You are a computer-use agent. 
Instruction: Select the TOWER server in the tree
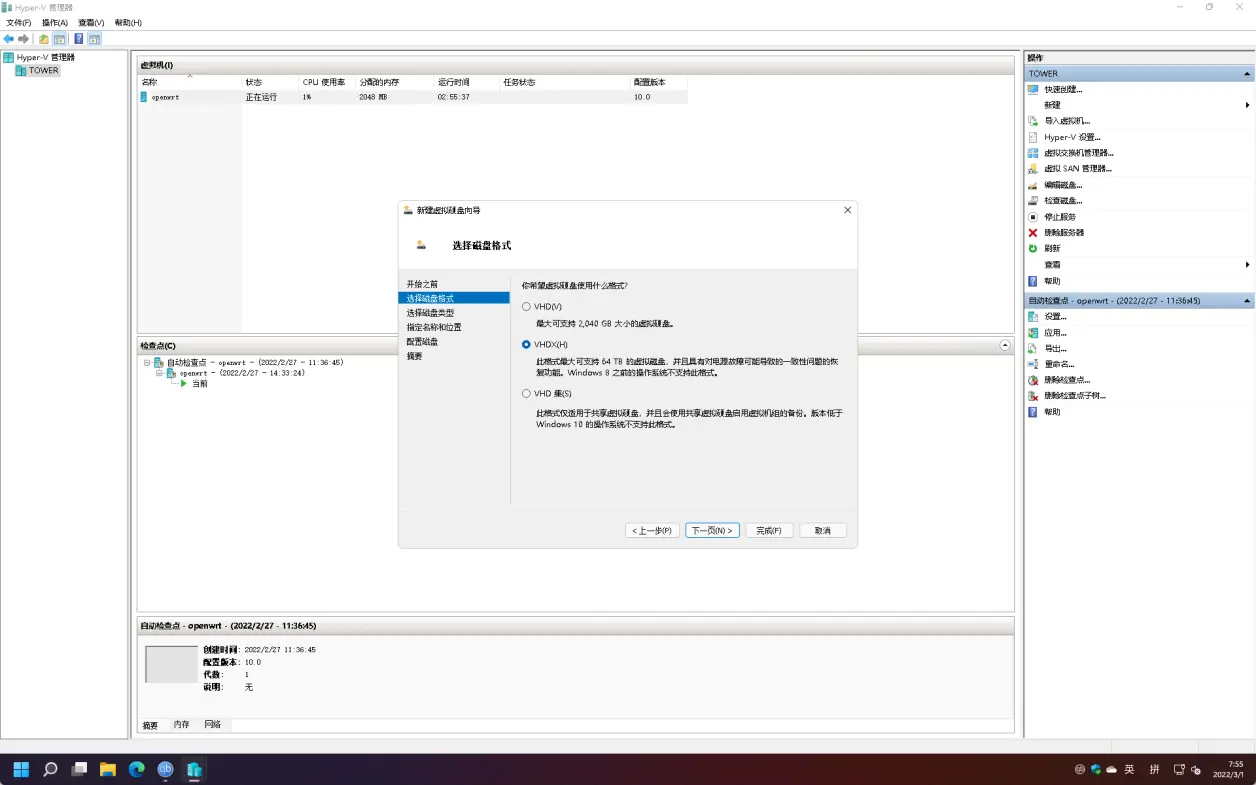coord(43,71)
